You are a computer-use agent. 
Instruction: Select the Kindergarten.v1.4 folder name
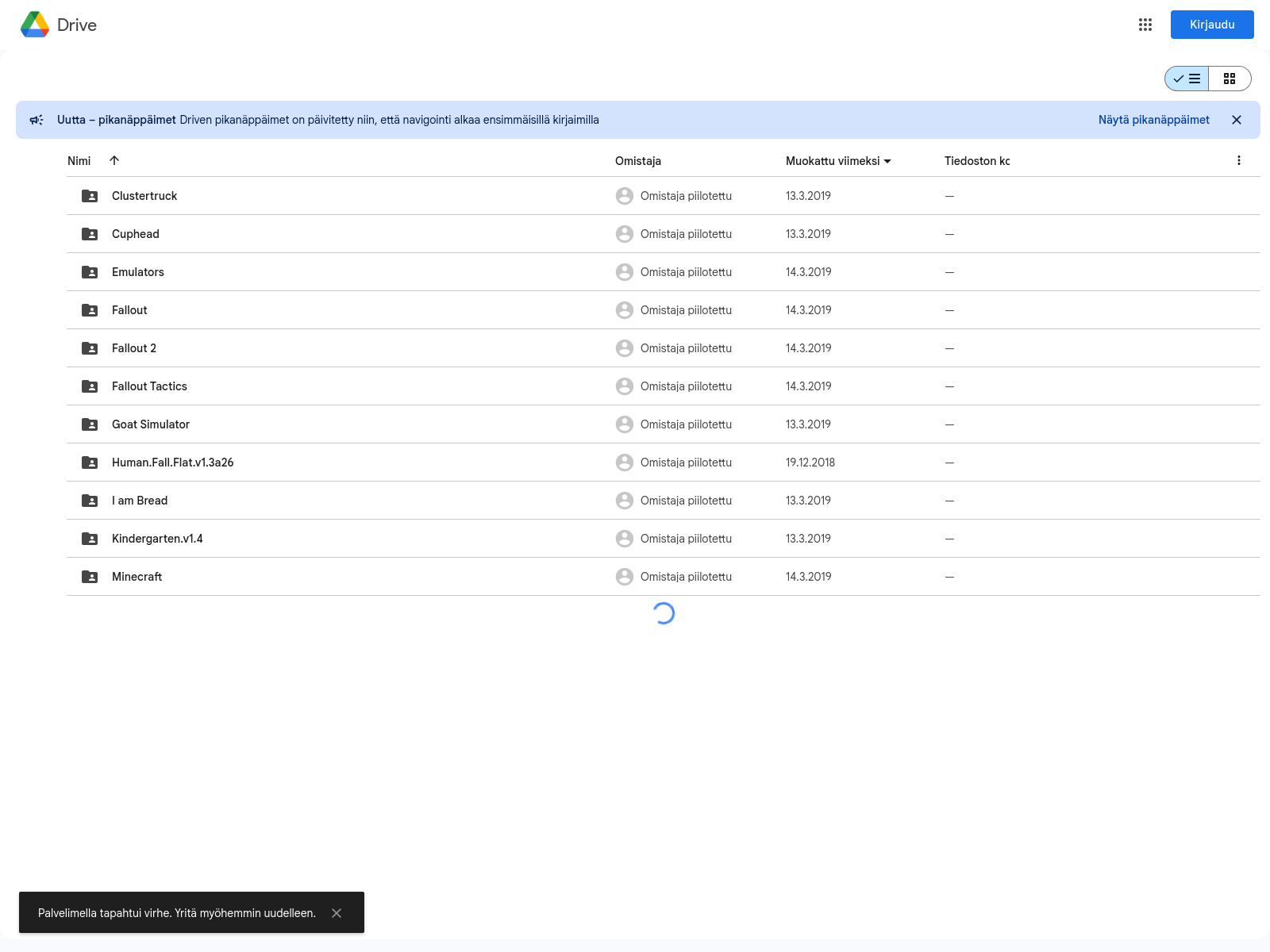pos(157,539)
